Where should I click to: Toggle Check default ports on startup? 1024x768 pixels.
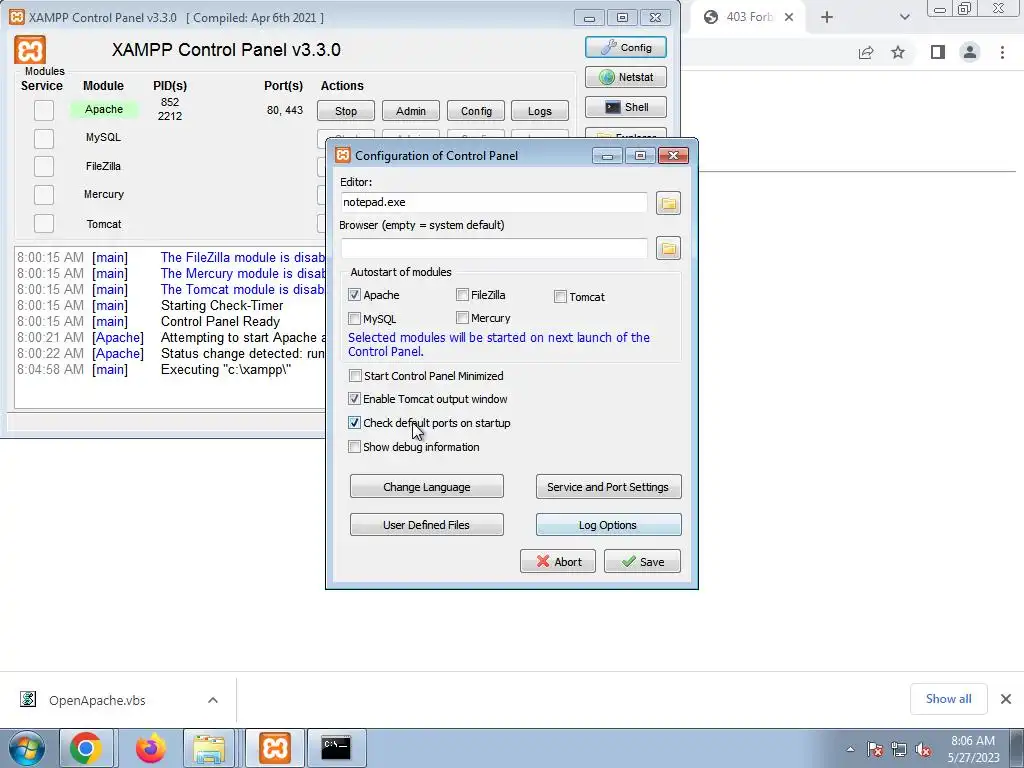tap(355, 423)
